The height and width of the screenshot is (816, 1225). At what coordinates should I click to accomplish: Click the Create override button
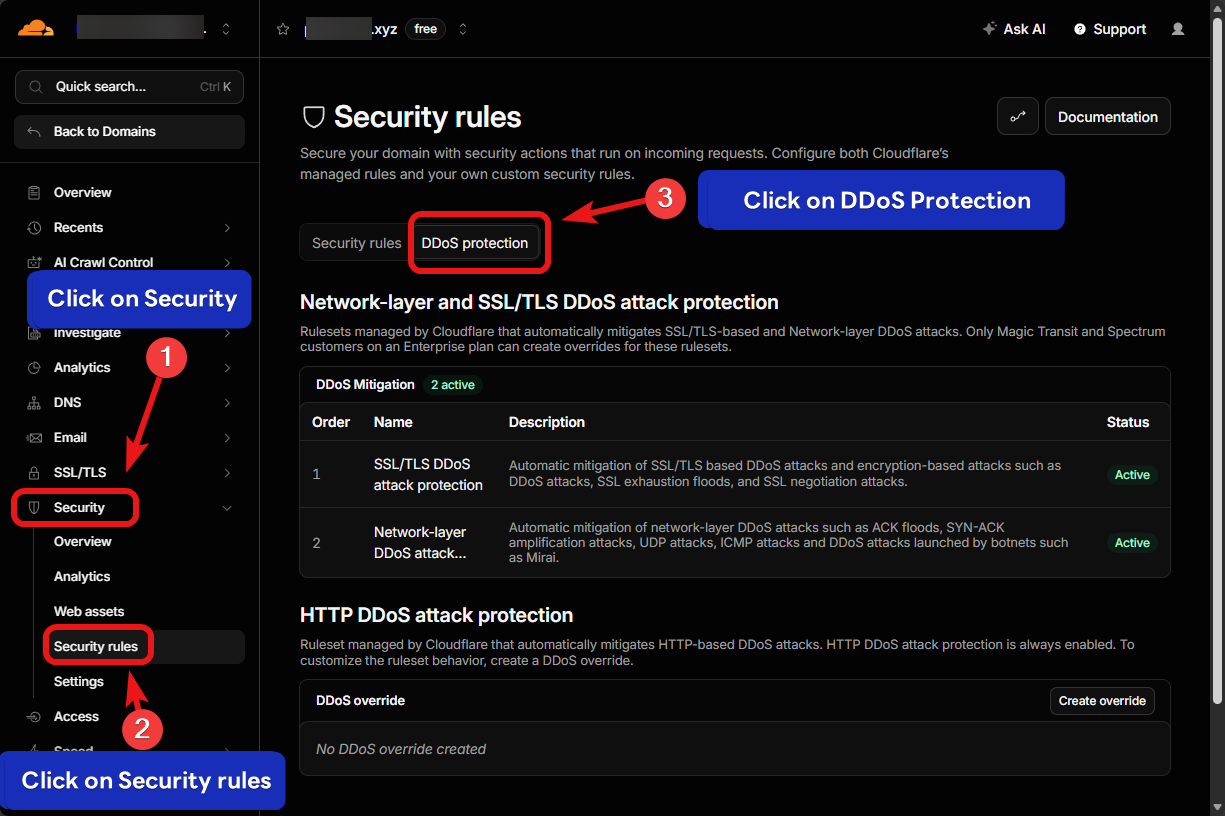click(1102, 701)
